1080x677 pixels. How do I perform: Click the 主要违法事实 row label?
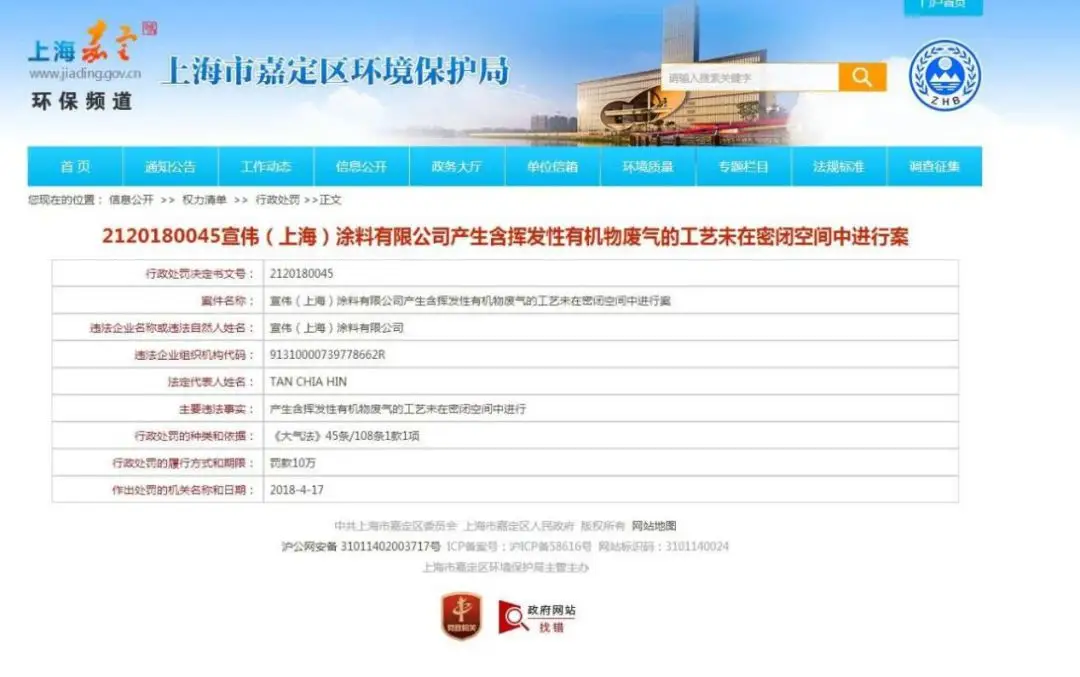(216, 409)
